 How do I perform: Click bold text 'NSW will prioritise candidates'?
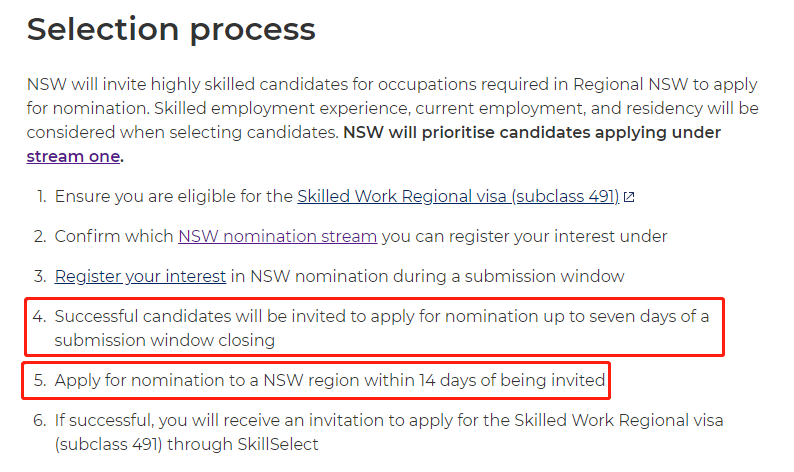click(x=467, y=133)
